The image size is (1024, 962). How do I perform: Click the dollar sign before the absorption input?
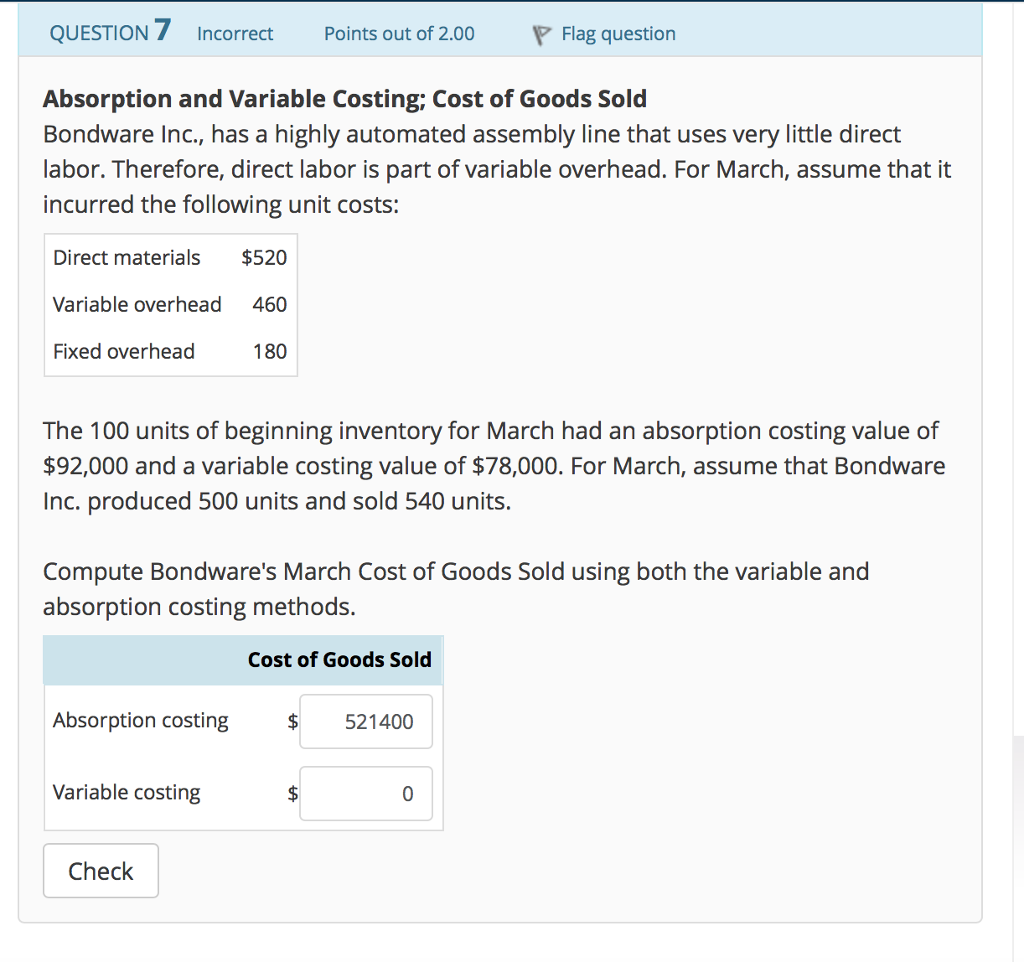pos(291,721)
